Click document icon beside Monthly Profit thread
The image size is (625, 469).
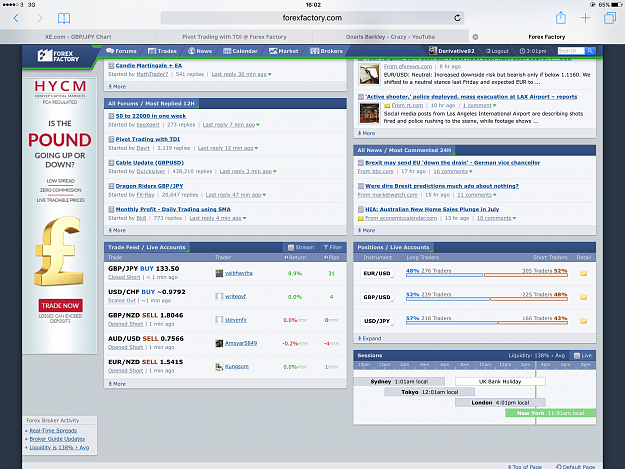point(111,209)
